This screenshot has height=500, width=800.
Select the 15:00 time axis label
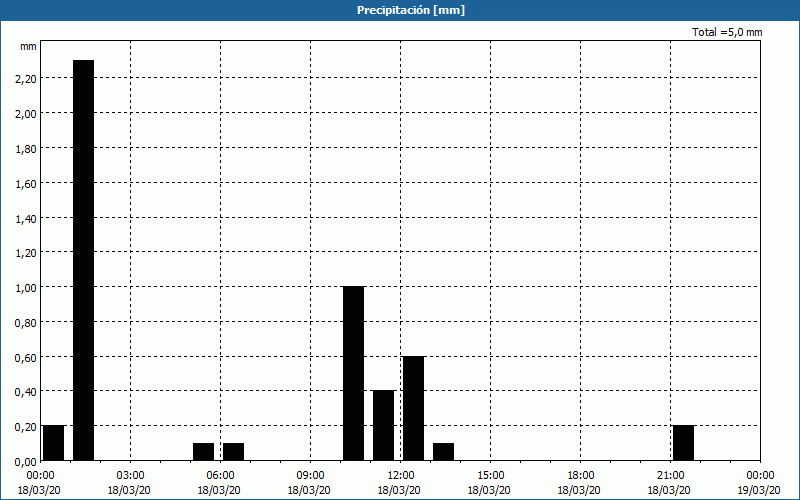click(490, 476)
